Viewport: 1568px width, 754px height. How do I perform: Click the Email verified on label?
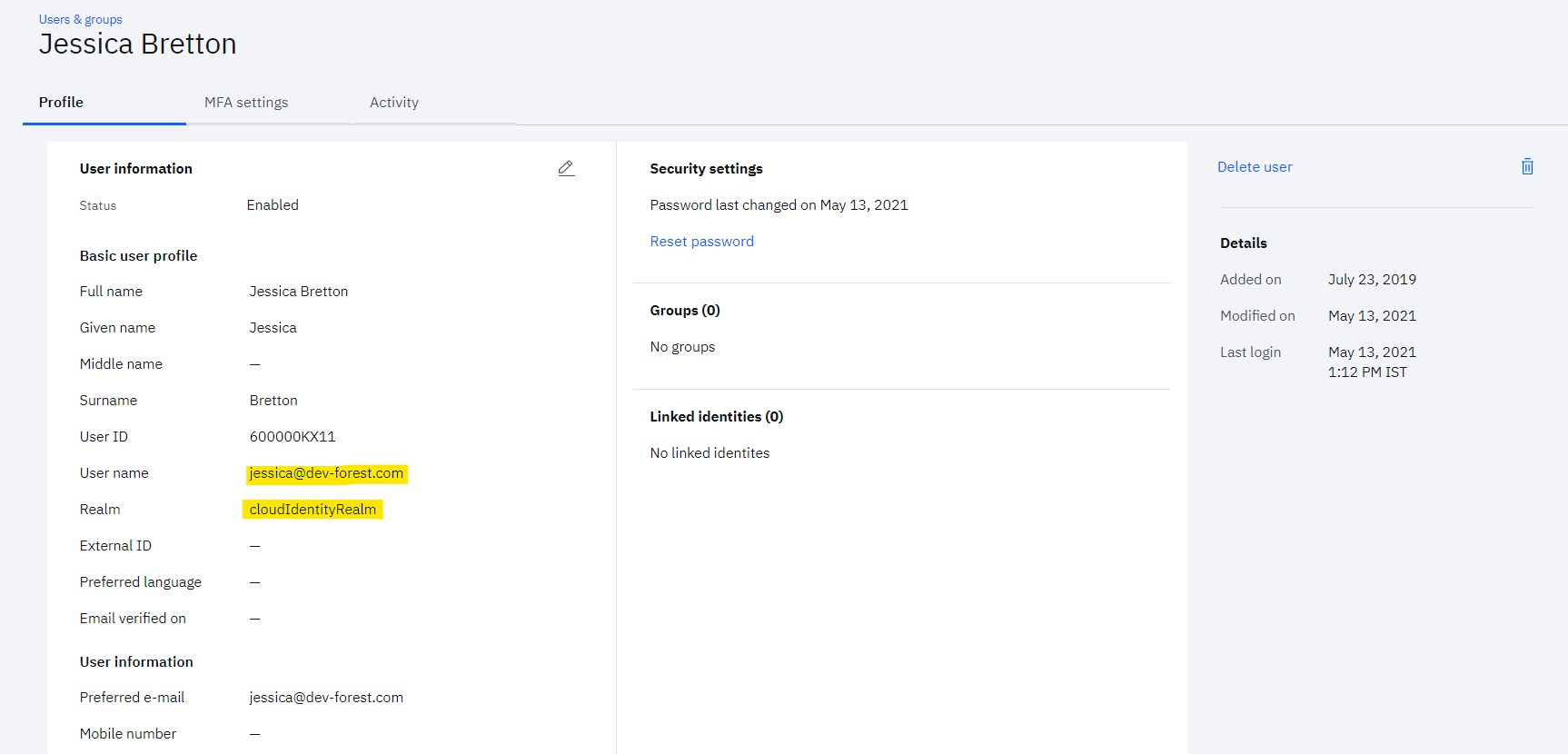pos(133,619)
